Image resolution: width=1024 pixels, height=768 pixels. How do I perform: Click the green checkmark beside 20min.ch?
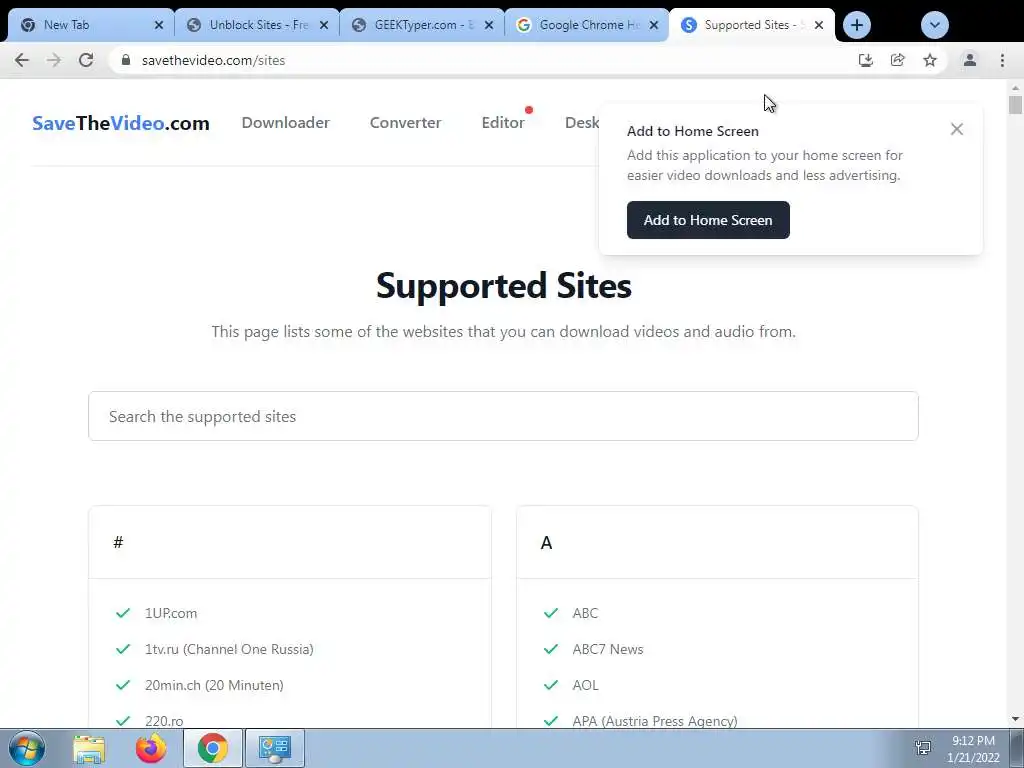[x=123, y=685]
